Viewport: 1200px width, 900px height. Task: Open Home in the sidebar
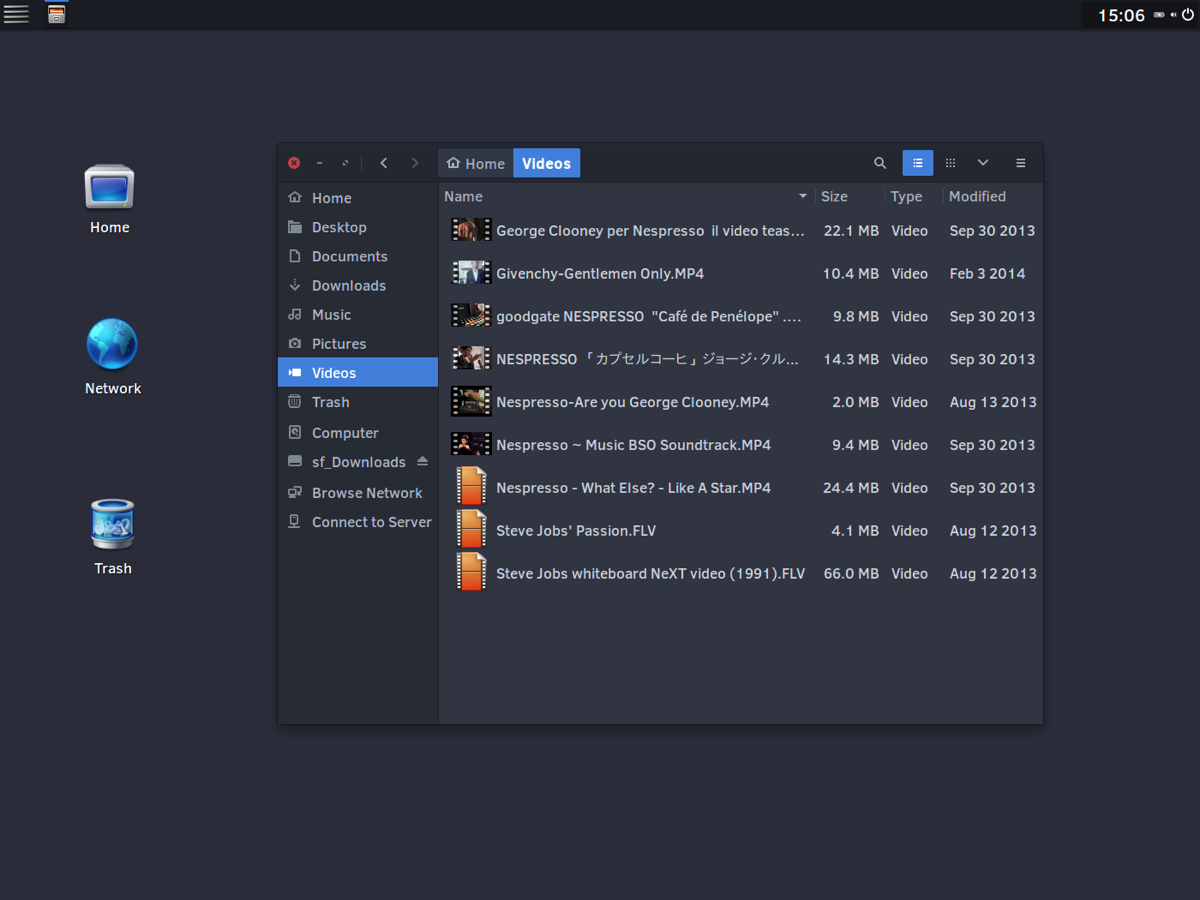pyautogui.click(x=358, y=198)
